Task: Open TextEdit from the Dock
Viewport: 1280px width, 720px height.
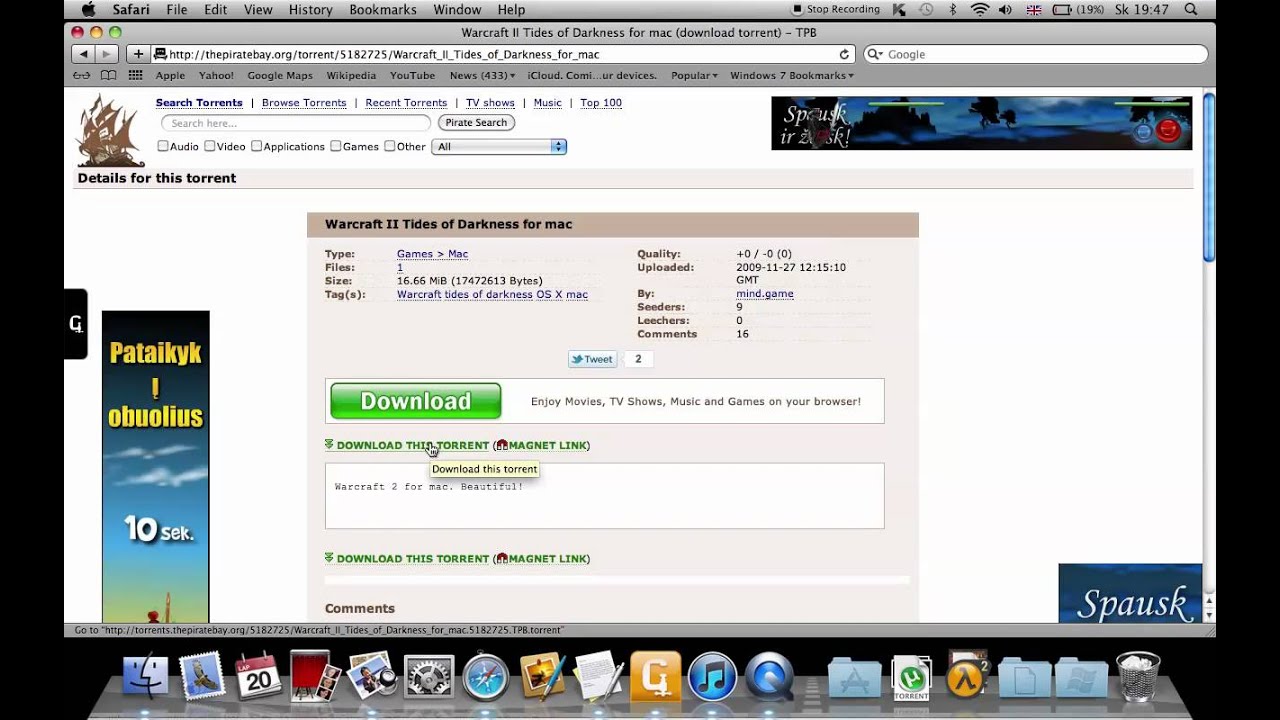Action: [598, 677]
